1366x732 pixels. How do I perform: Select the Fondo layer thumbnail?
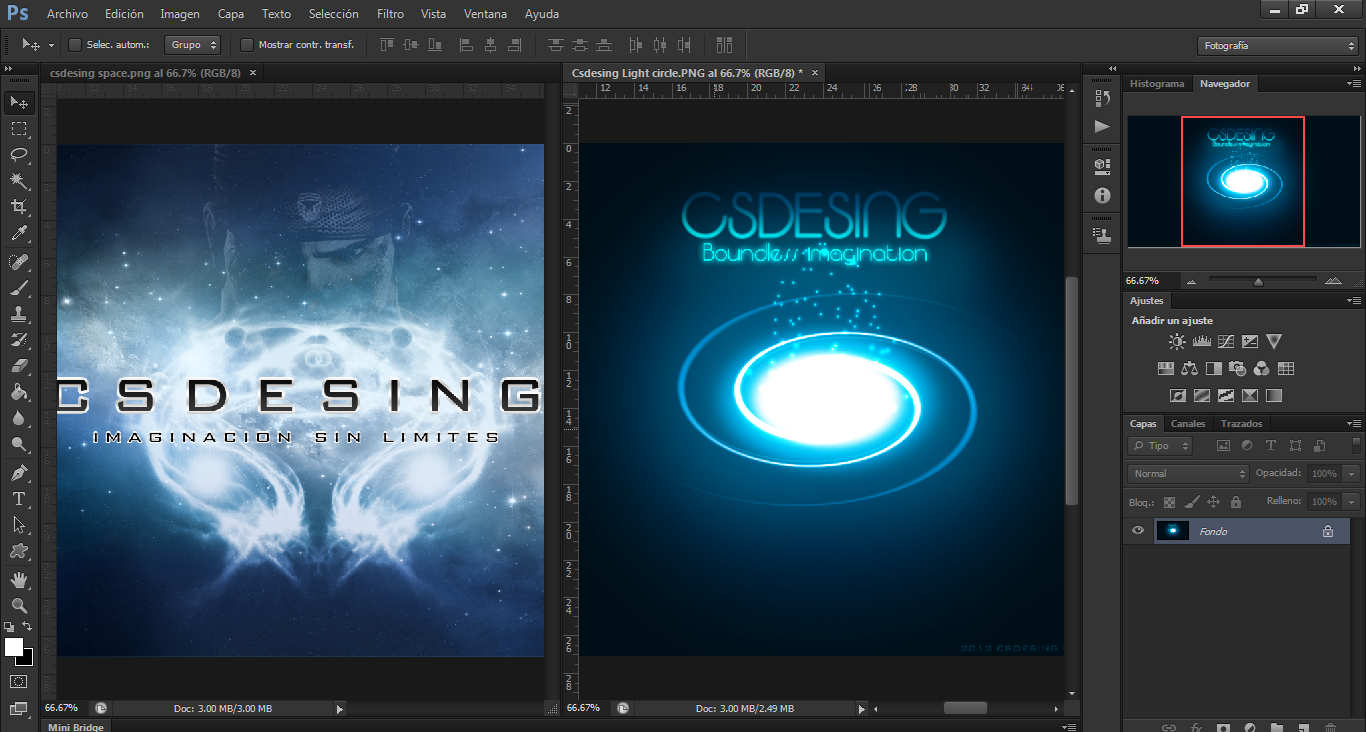click(1171, 531)
